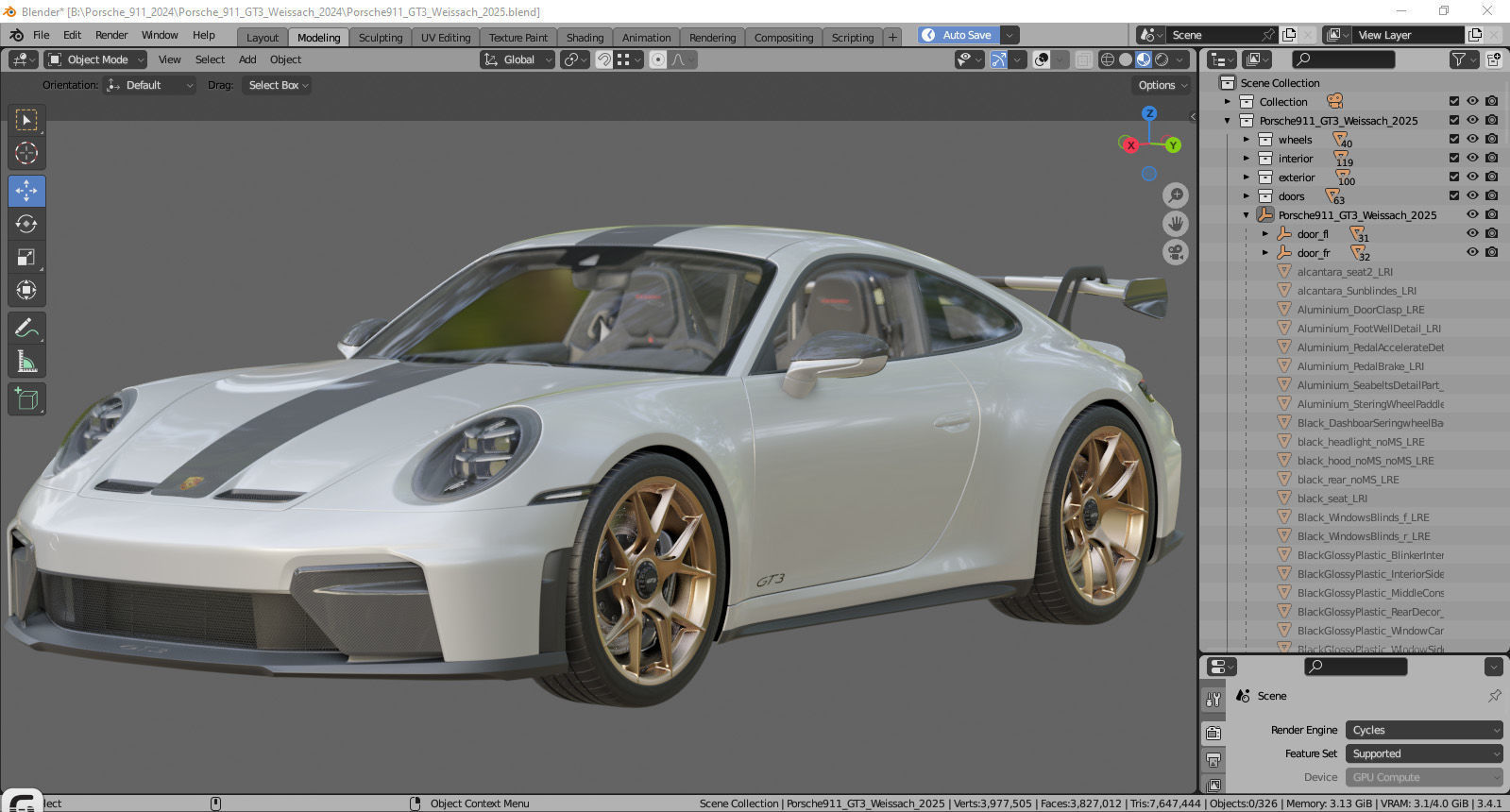Select the Add Cube tool

[26, 398]
